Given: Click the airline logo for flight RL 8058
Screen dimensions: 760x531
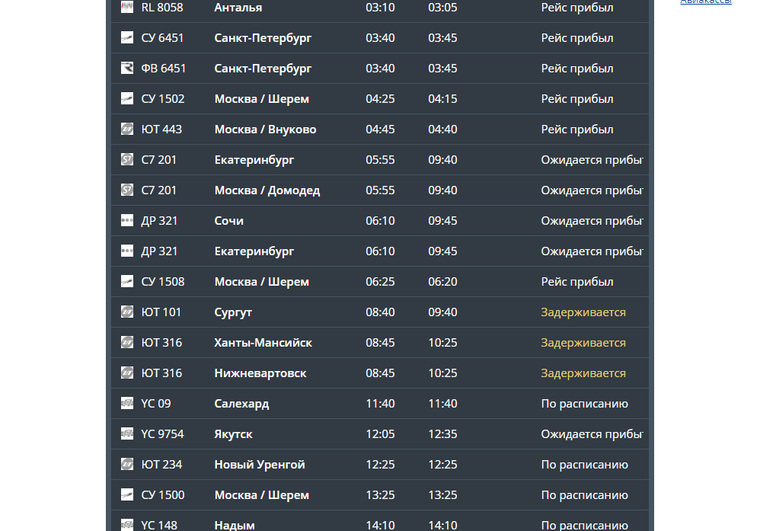Looking at the screenshot, I should click(x=127, y=7).
